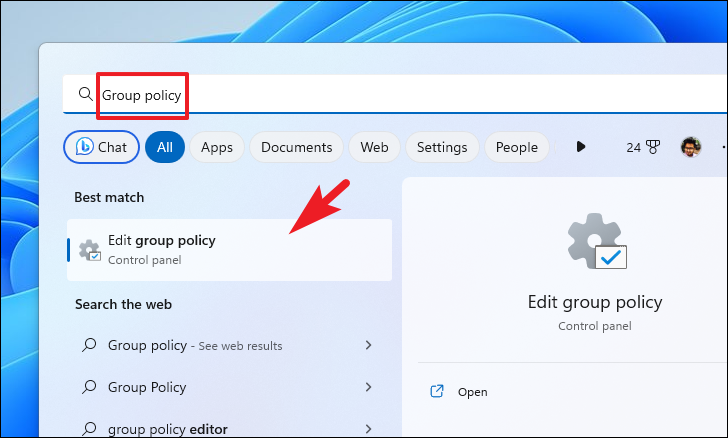Open Bing Chat button
This screenshot has width=728, height=438.
[x=101, y=147]
